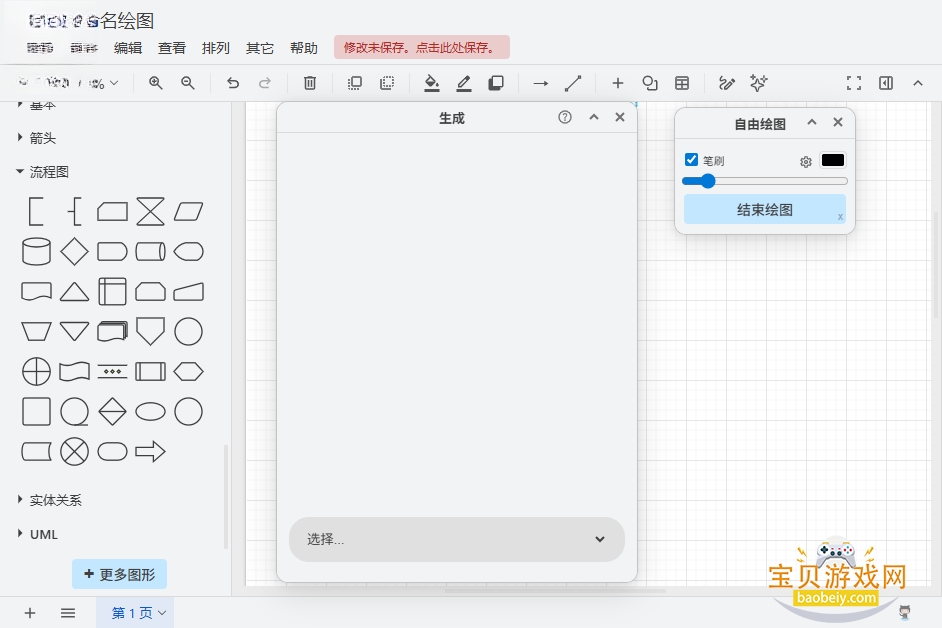The image size is (942, 628).
Task: Toggle the format panel icon
Action: [x=886, y=83]
